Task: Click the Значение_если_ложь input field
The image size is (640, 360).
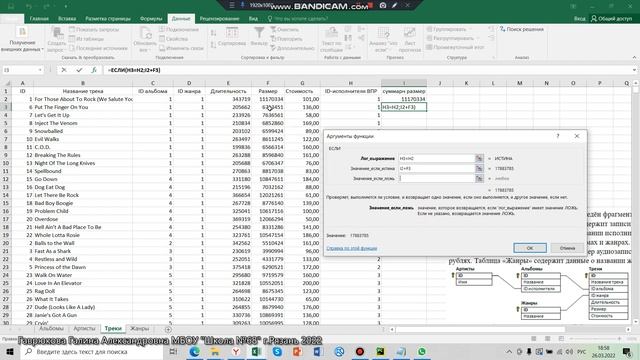Action: click(436, 178)
